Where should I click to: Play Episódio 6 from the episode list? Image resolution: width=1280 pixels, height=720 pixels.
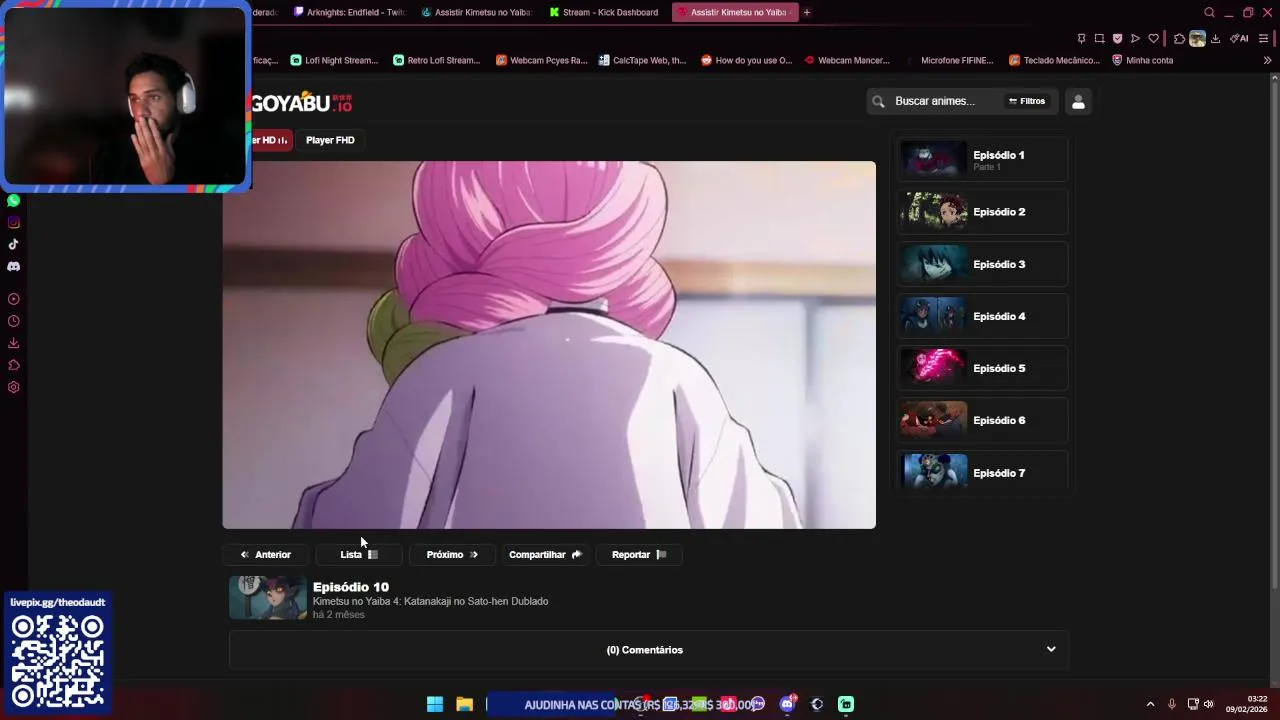point(982,420)
